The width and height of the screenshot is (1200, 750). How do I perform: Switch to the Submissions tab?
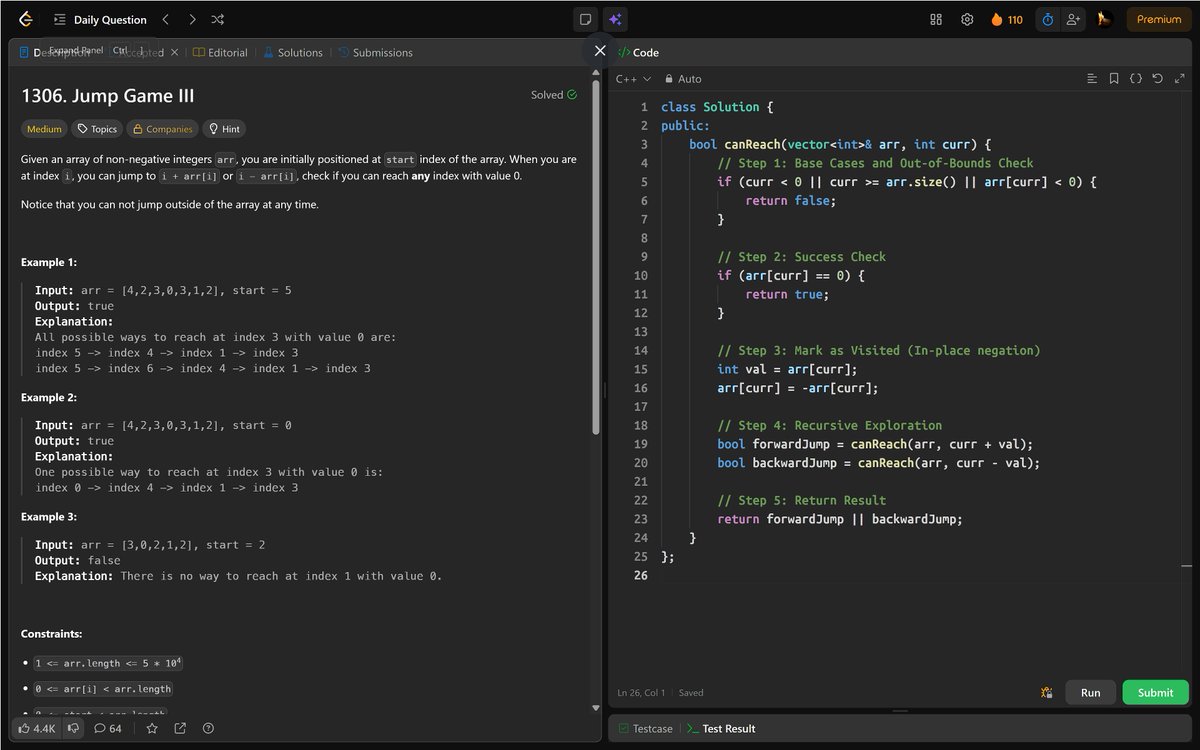pyautogui.click(x=375, y=52)
